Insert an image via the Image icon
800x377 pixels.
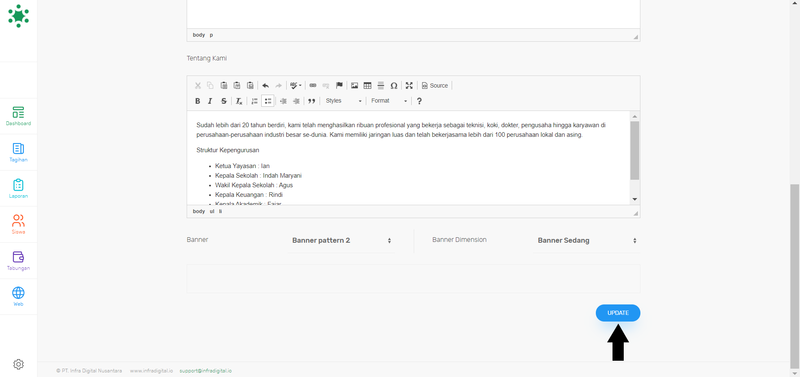354,86
